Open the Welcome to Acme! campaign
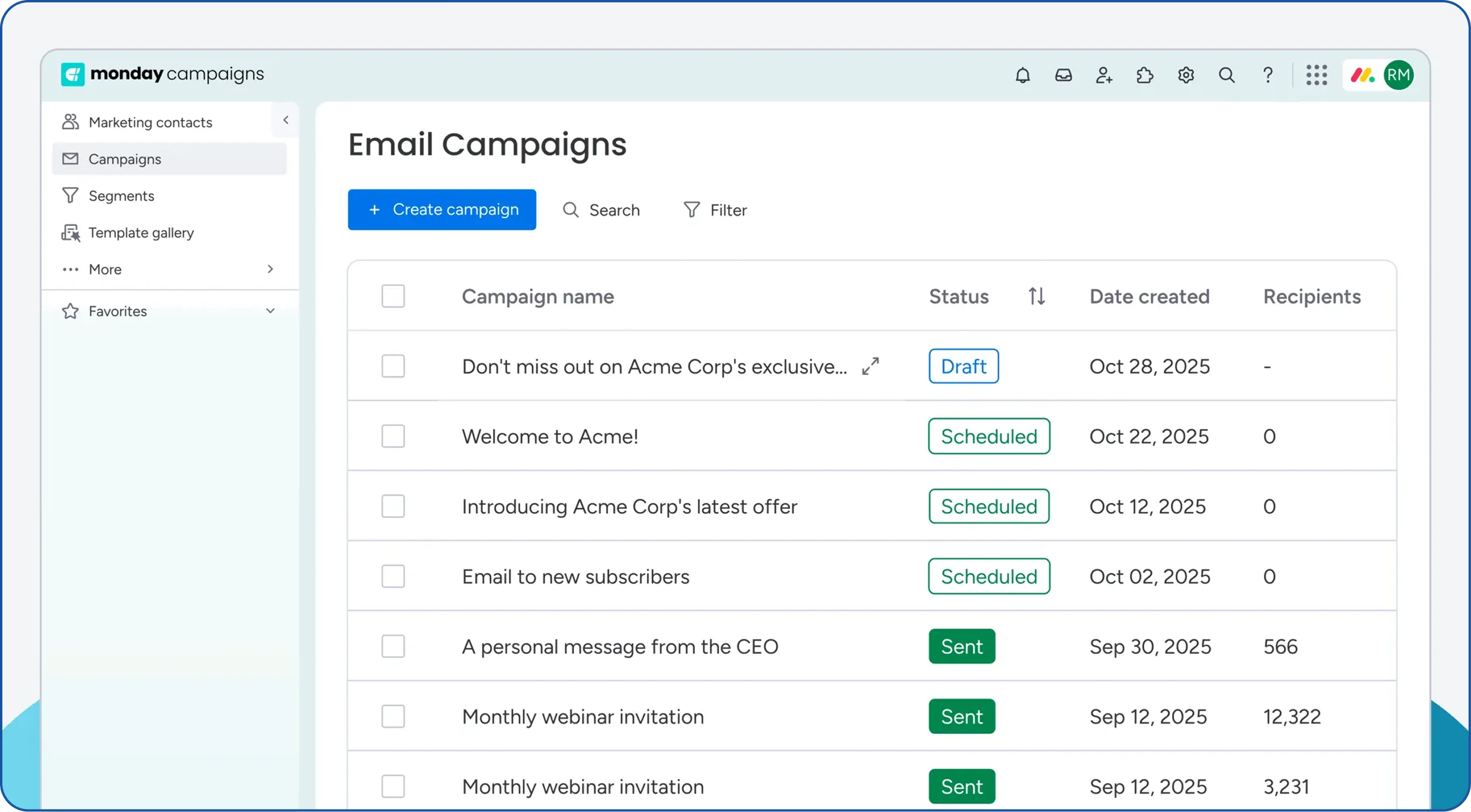The height and width of the screenshot is (812, 1471). click(550, 436)
